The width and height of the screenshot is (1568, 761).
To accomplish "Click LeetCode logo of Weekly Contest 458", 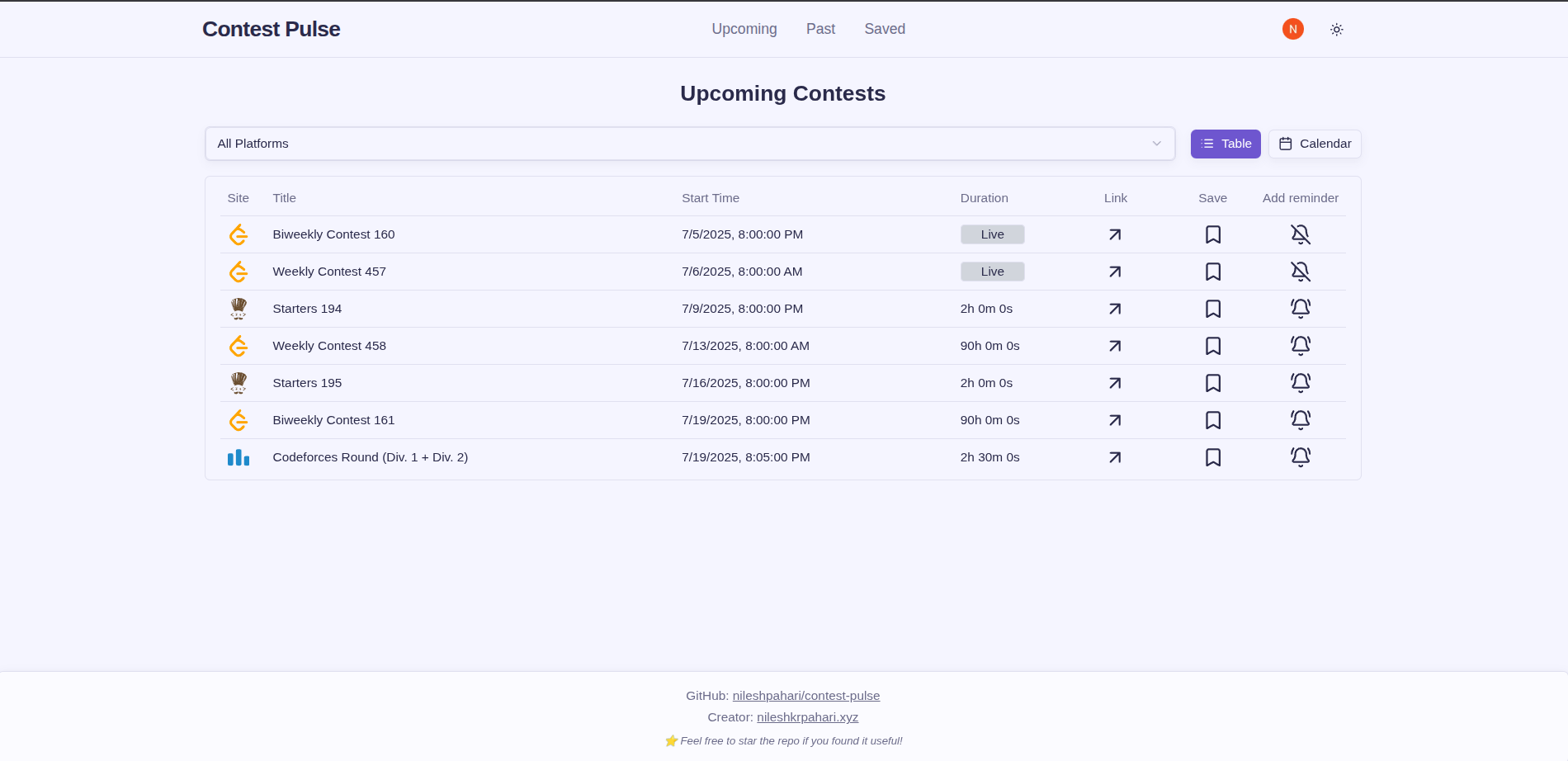I will click(239, 346).
